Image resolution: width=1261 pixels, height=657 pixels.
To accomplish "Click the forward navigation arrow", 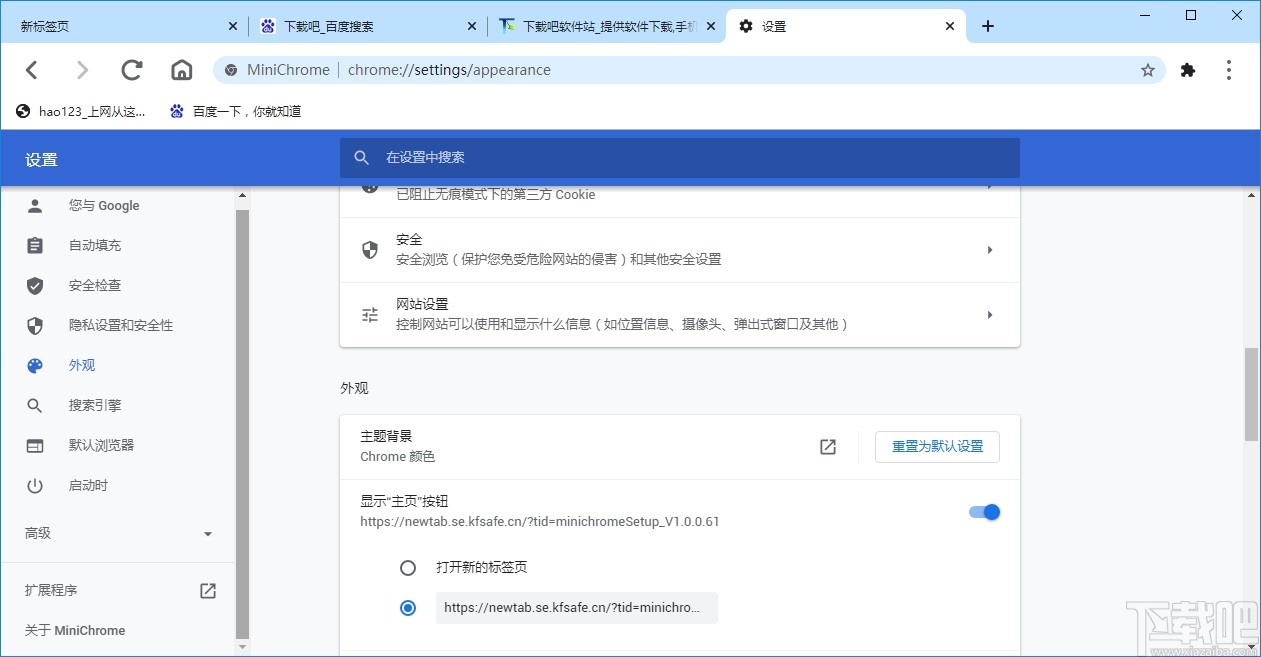I will pyautogui.click(x=82, y=70).
